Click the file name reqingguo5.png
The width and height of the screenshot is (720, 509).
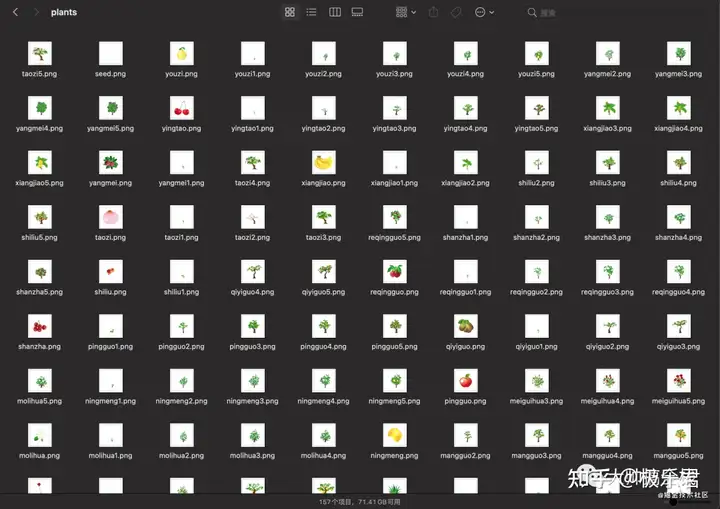click(x=395, y=238)
